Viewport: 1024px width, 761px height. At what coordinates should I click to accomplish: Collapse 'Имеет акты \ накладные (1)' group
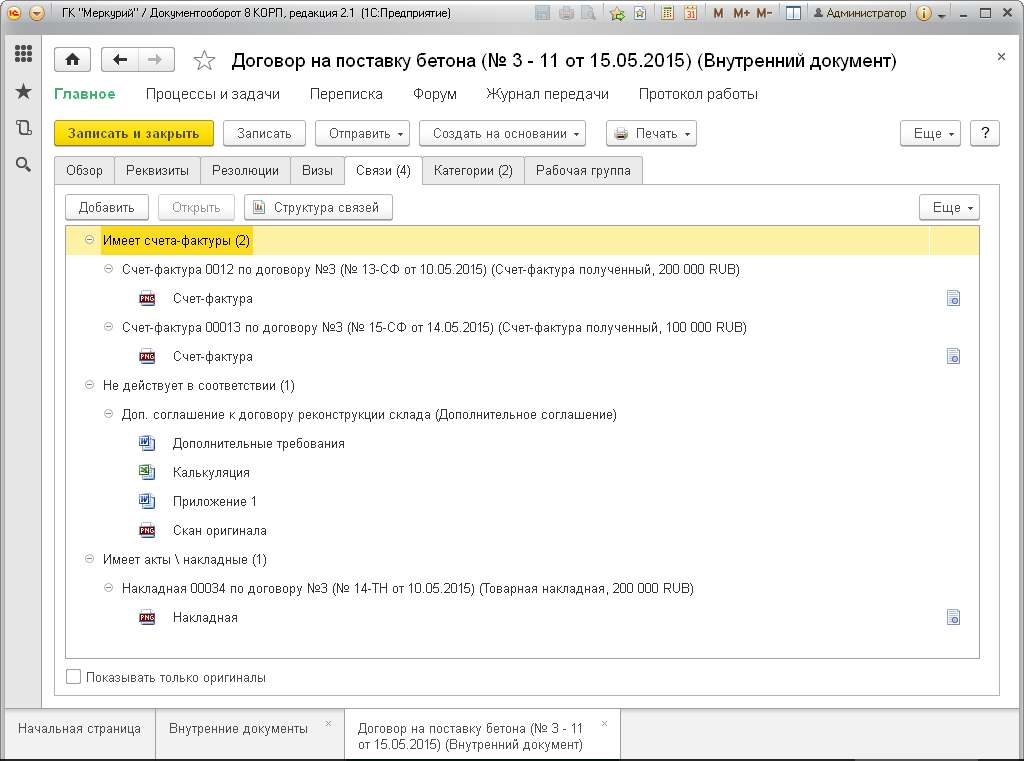[x=89, y=559]
